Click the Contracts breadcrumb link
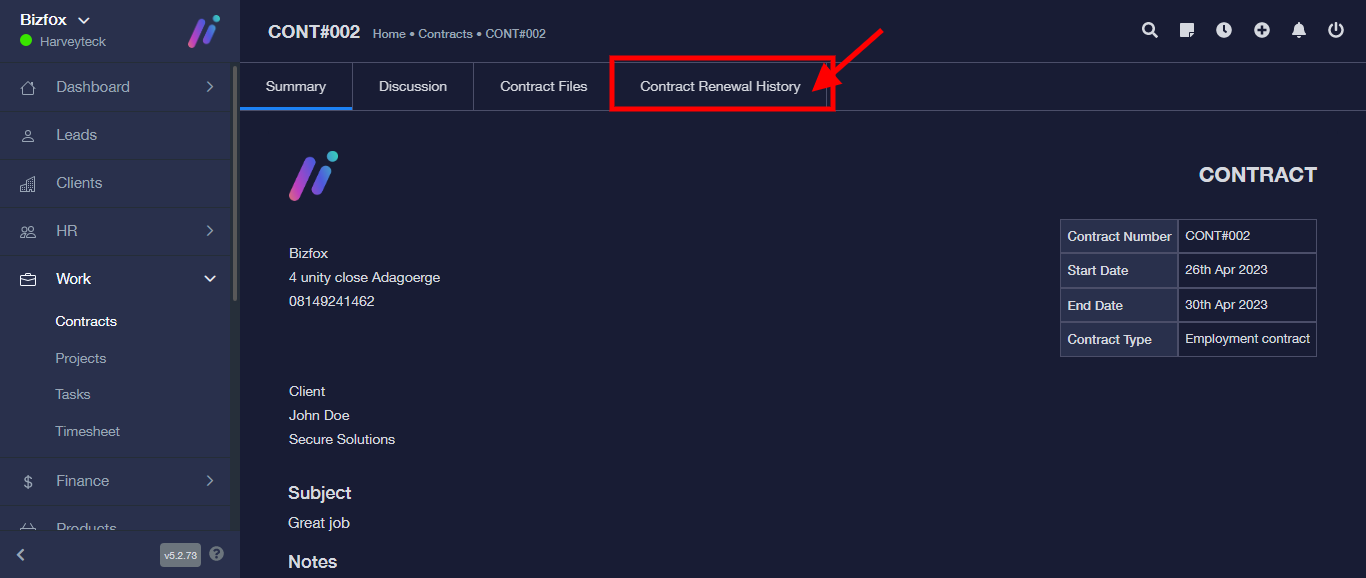Screen dimensions: 1366x578 click(x=445, y=34)
